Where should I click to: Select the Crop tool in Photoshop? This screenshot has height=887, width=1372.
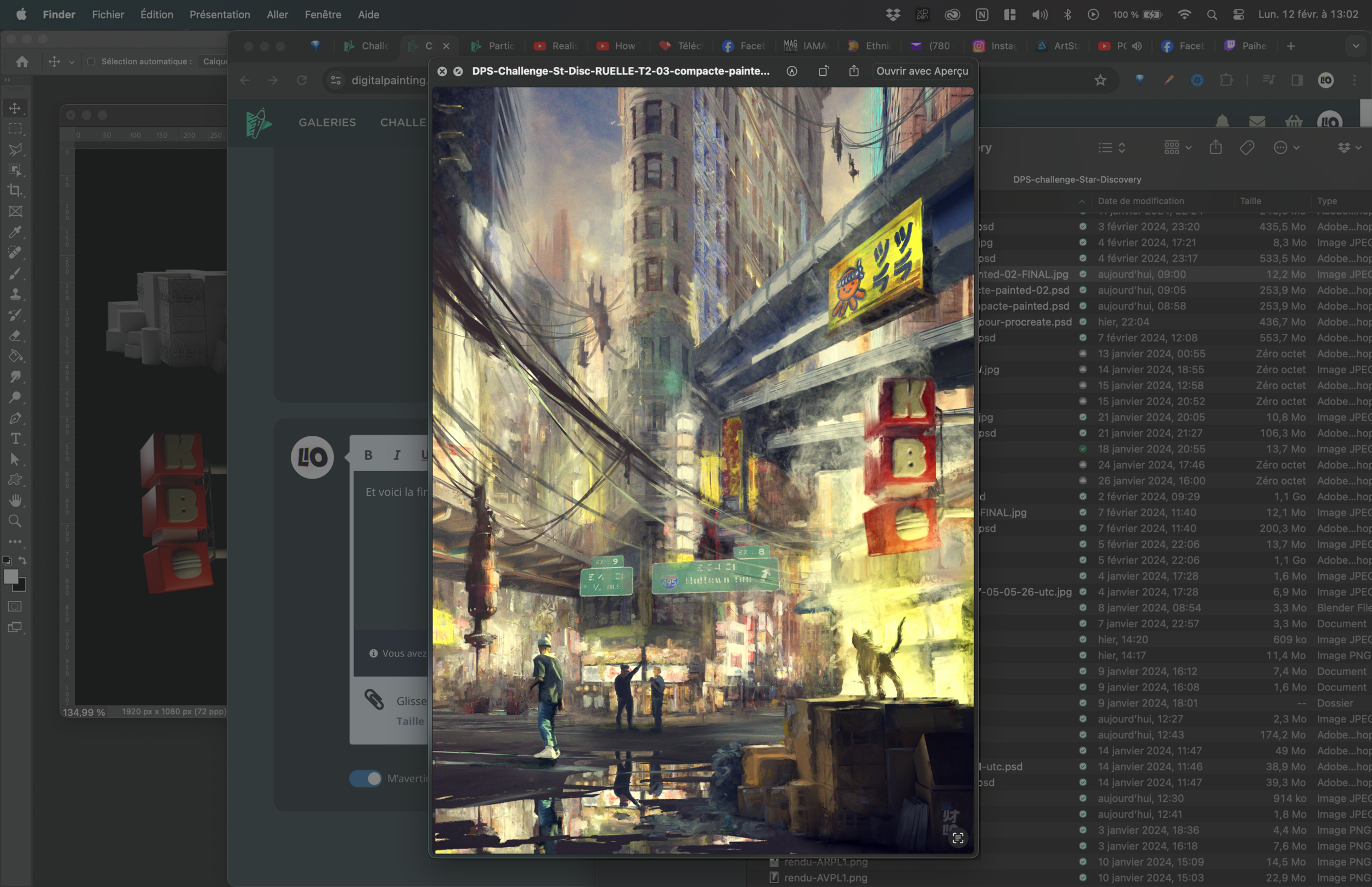pos(15,190)
